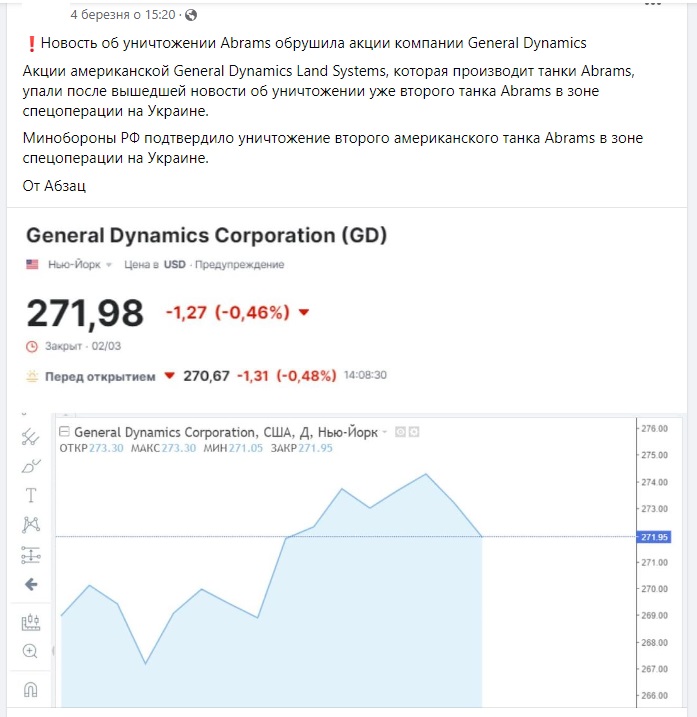Viewport: 697px width, 717px height.
Task: Click the pre-market sunrise icon
Action: click(32, 376)
